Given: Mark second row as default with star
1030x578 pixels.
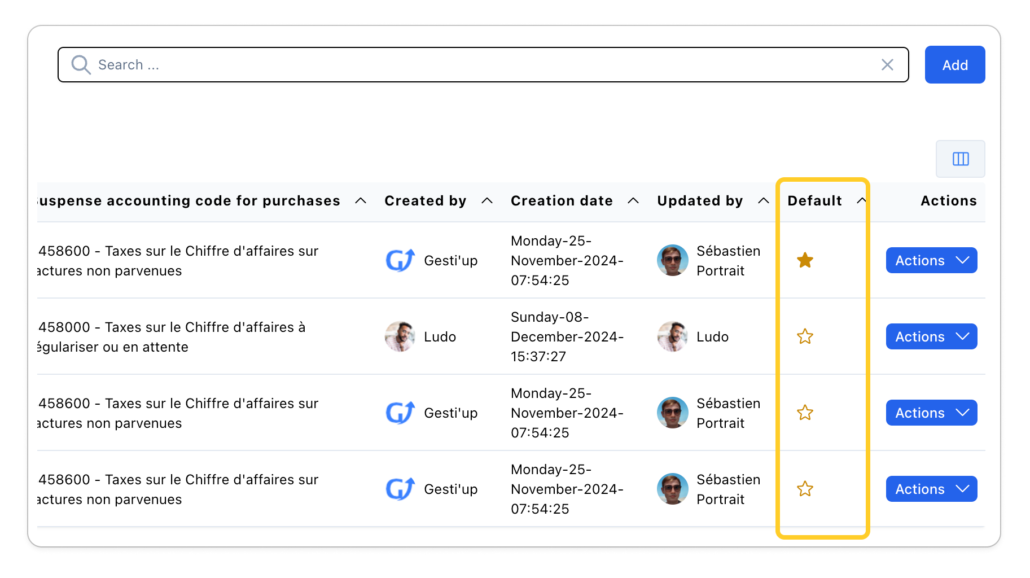Looking at the screenshot, I should tap(805, 337).
